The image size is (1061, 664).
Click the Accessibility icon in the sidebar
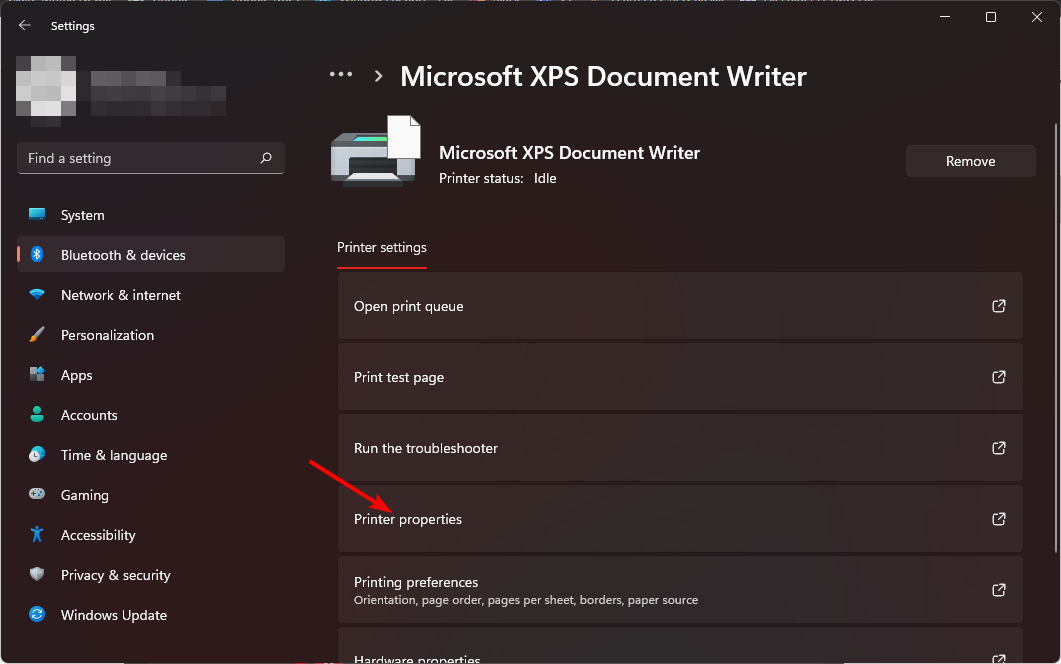tap(37, 535)
